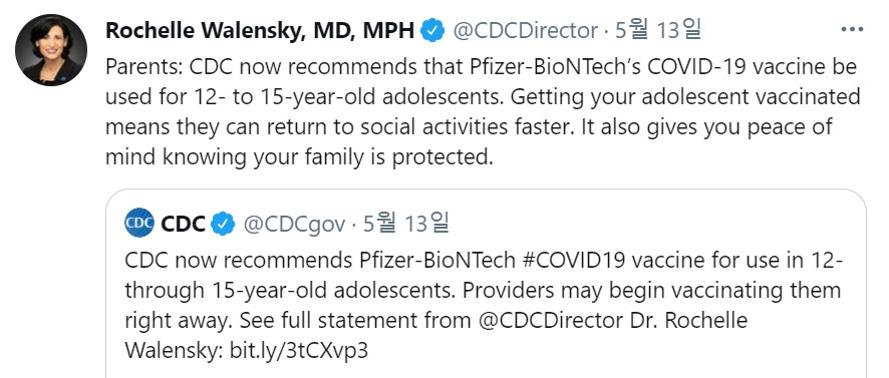Viewport: 889px width, 378px height.
Task: Click the verified badge beside Rochelle Walensky
Action: (432, 30)
